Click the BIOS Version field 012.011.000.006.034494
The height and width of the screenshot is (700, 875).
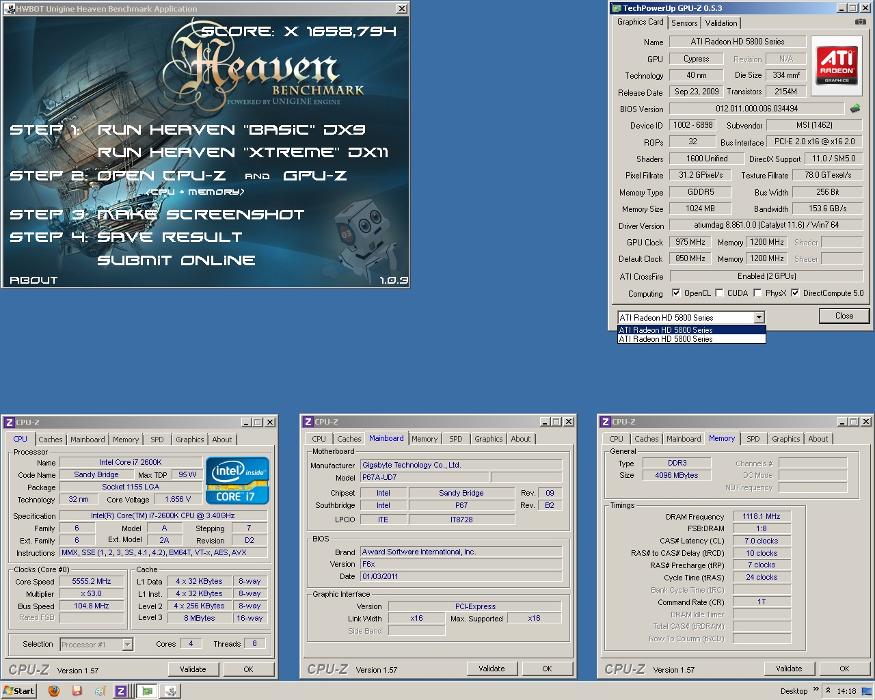[x=757, y=108]
